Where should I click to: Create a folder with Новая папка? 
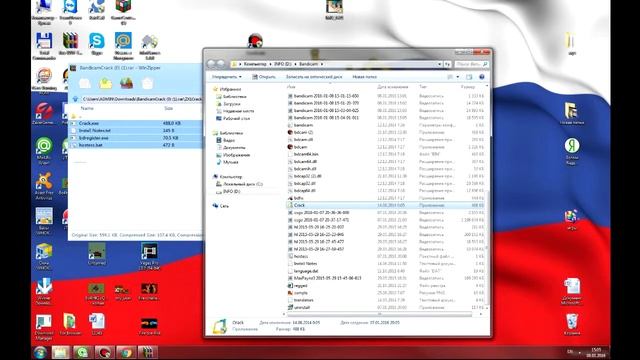[x=364, y=77]
